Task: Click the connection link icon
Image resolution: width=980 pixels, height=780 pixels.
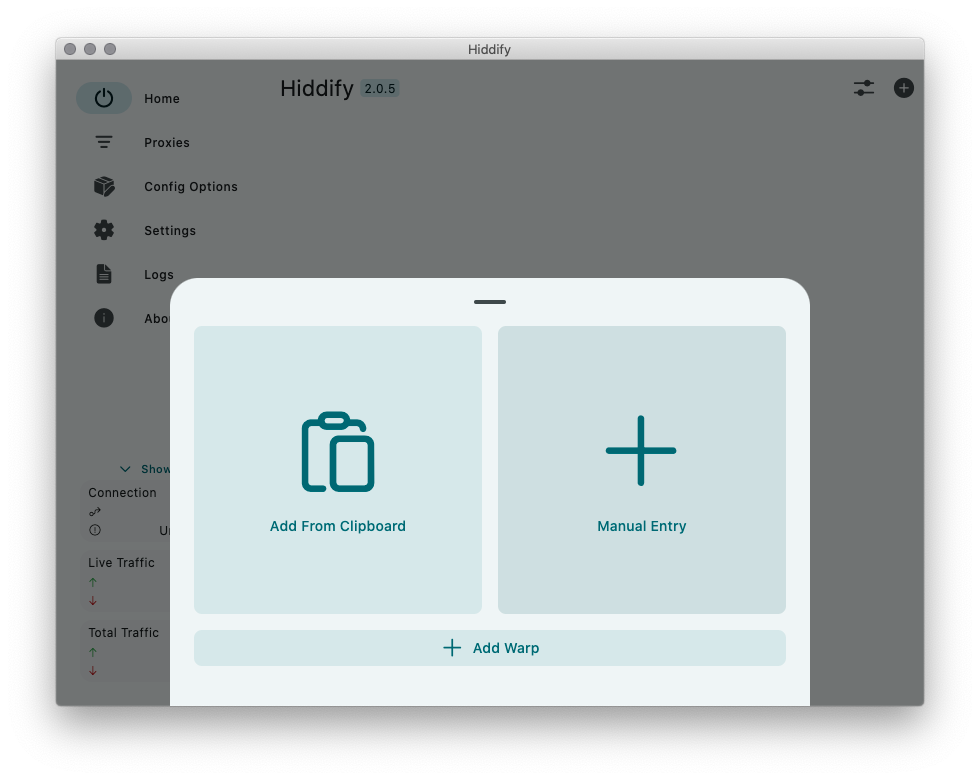Action: tap(94, 512)
